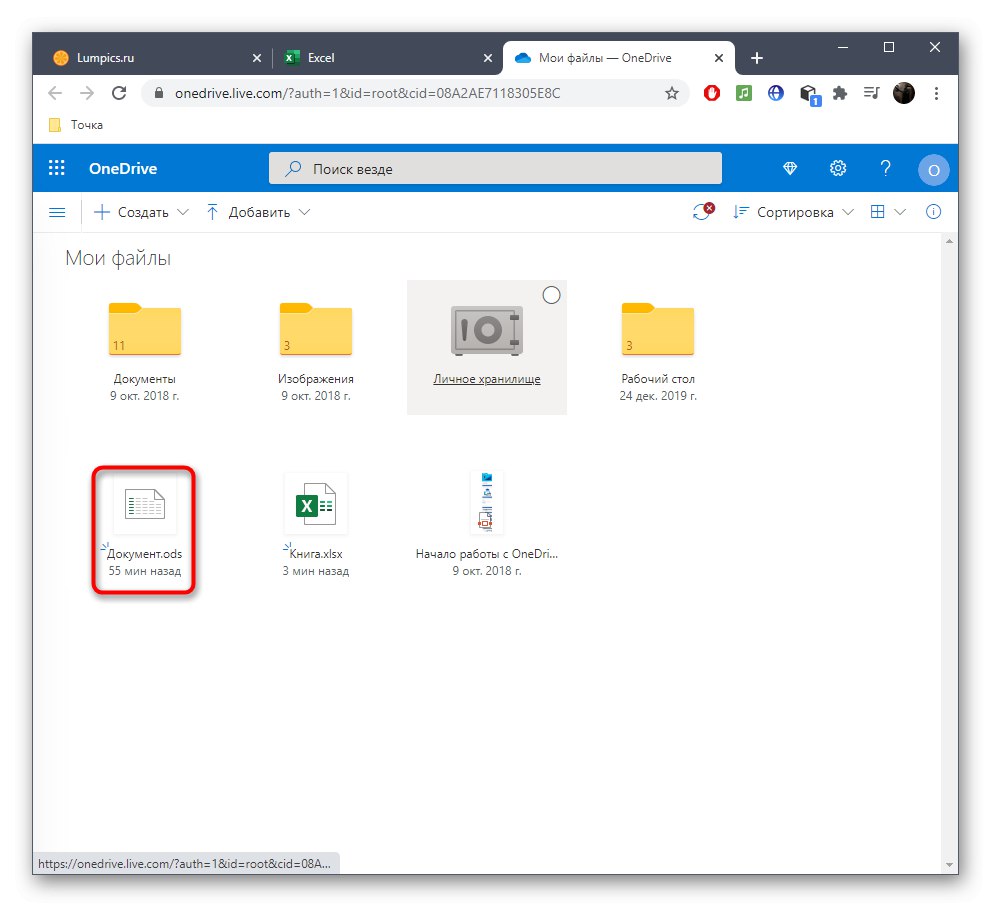Open OneDrive Settings gear icon
The image size is (991, 907).
pos(838,169)
